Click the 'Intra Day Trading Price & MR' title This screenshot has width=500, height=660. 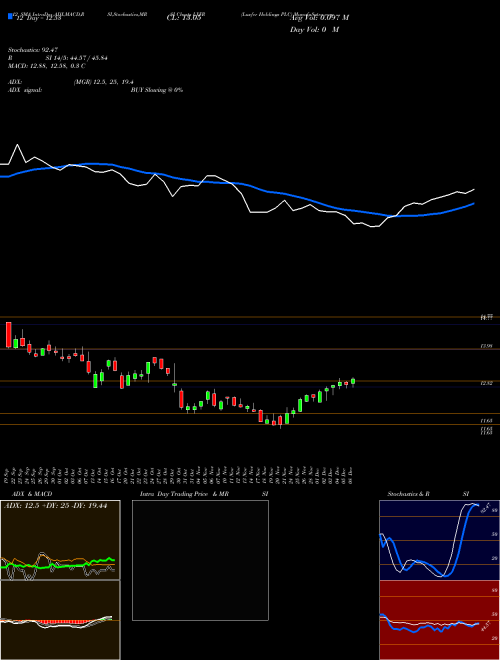184,494
